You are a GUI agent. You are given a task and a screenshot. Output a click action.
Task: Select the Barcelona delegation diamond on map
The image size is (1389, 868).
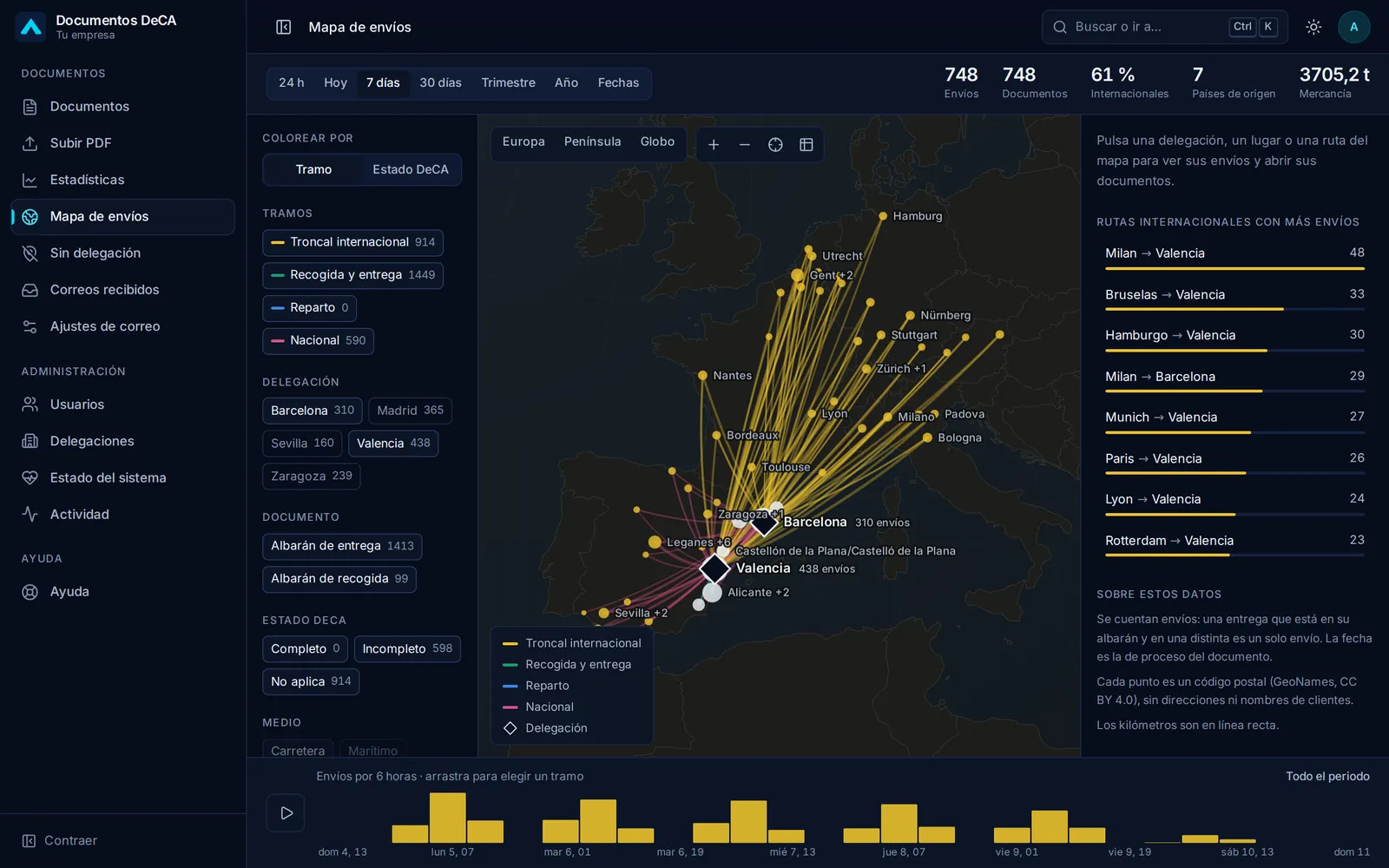[764, 522]
